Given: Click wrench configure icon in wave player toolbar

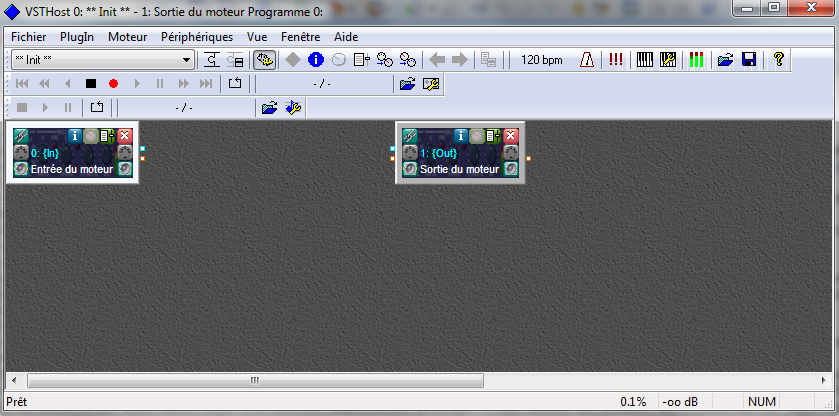Looking at the screenshot, I should tap(293, 108).
